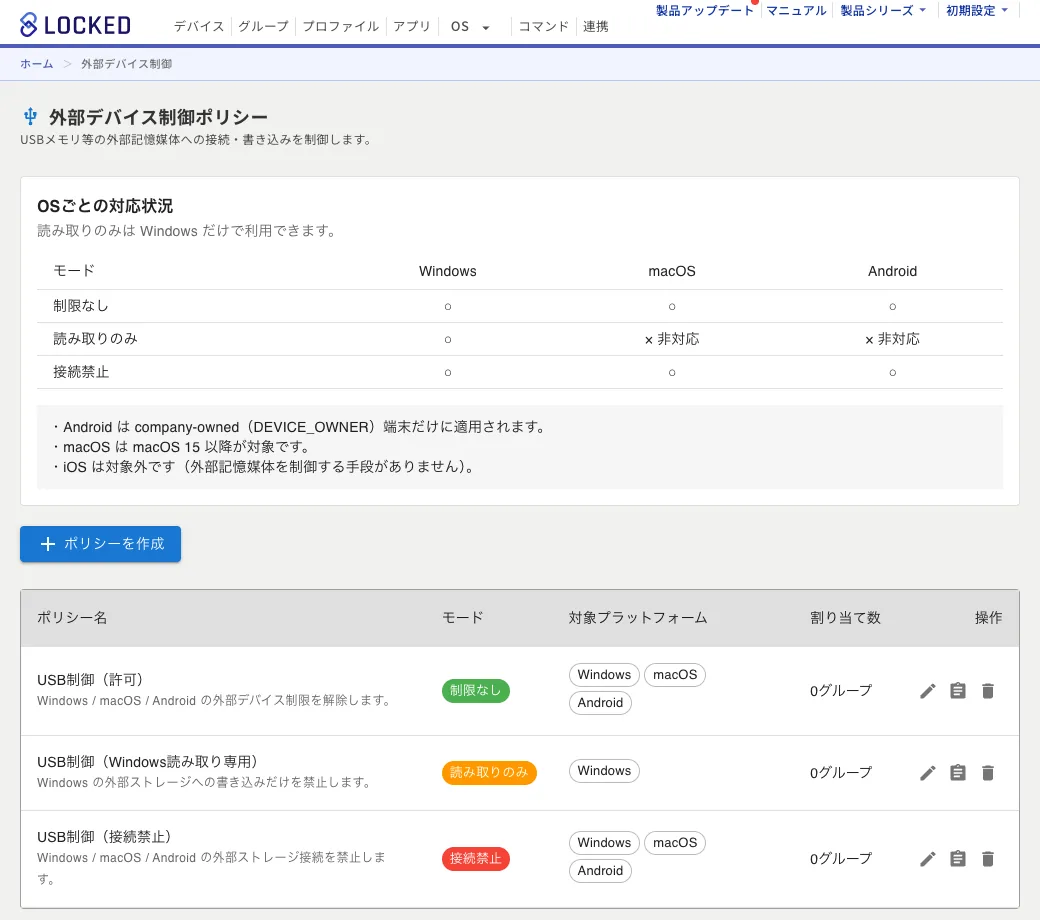The image size is (1040, 920).
Task: Edit the USB制御（Windows読み取り専用）policy
Action: tap(927, 773)
